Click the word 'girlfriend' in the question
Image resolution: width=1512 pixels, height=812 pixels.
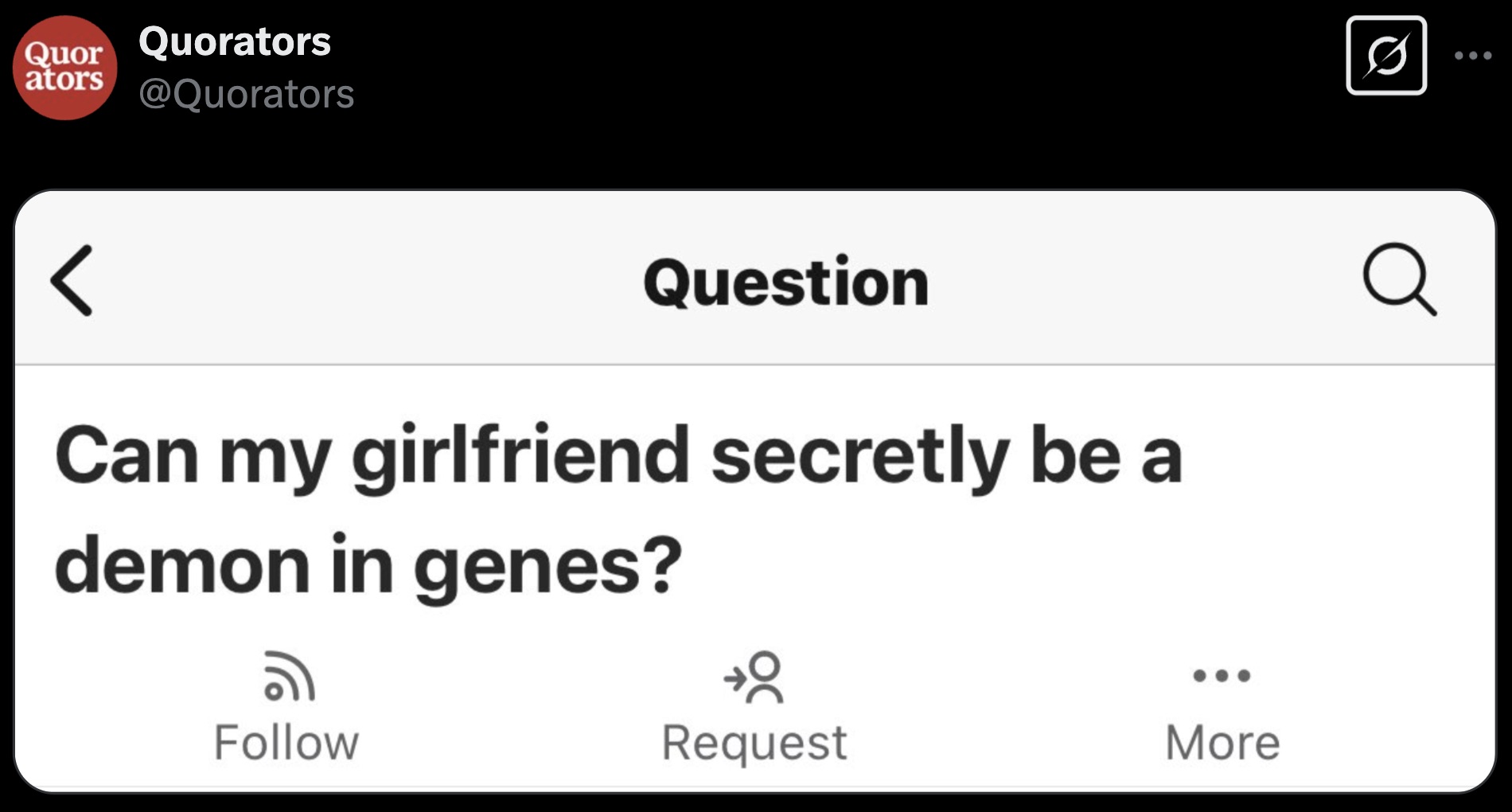[520, 458]
